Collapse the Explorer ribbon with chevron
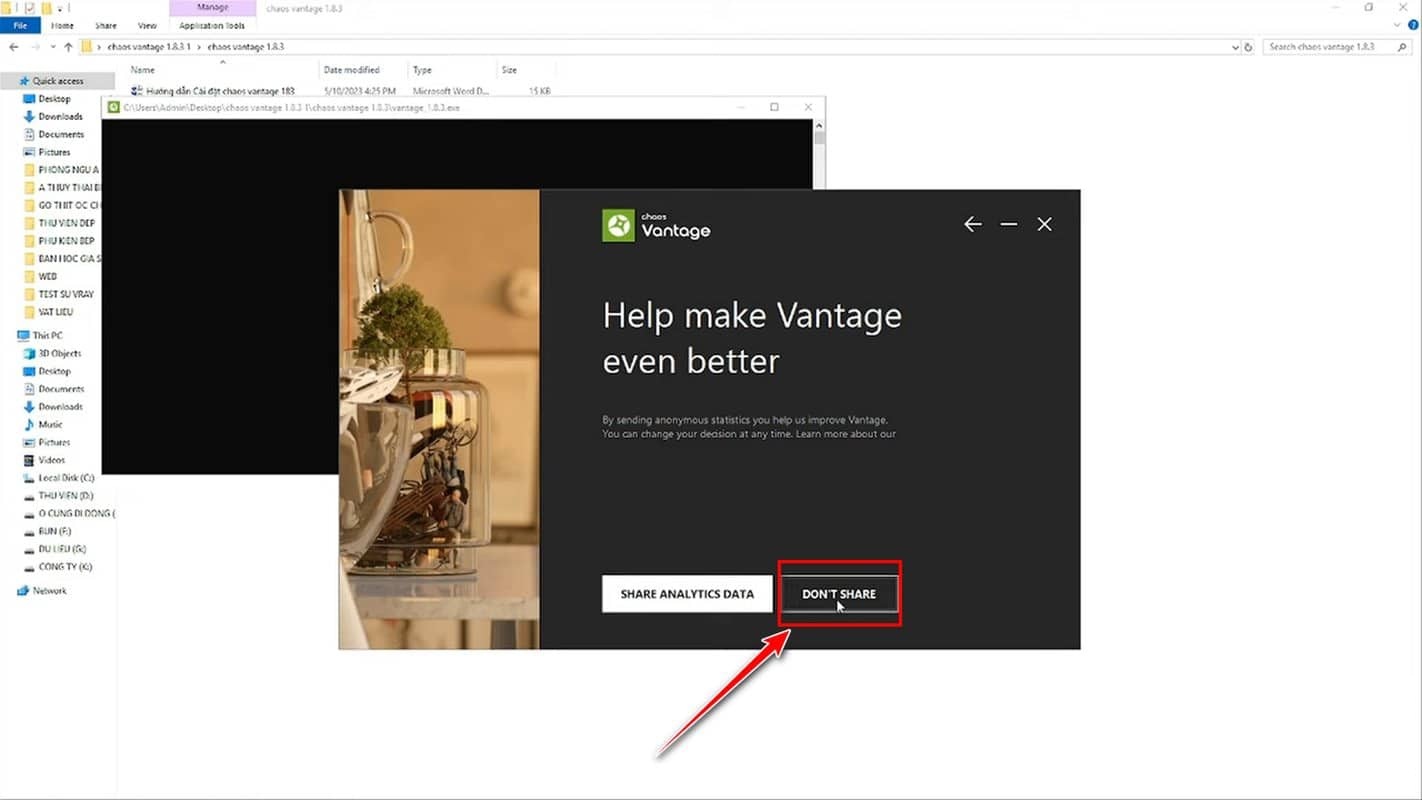 (1399, 25)
